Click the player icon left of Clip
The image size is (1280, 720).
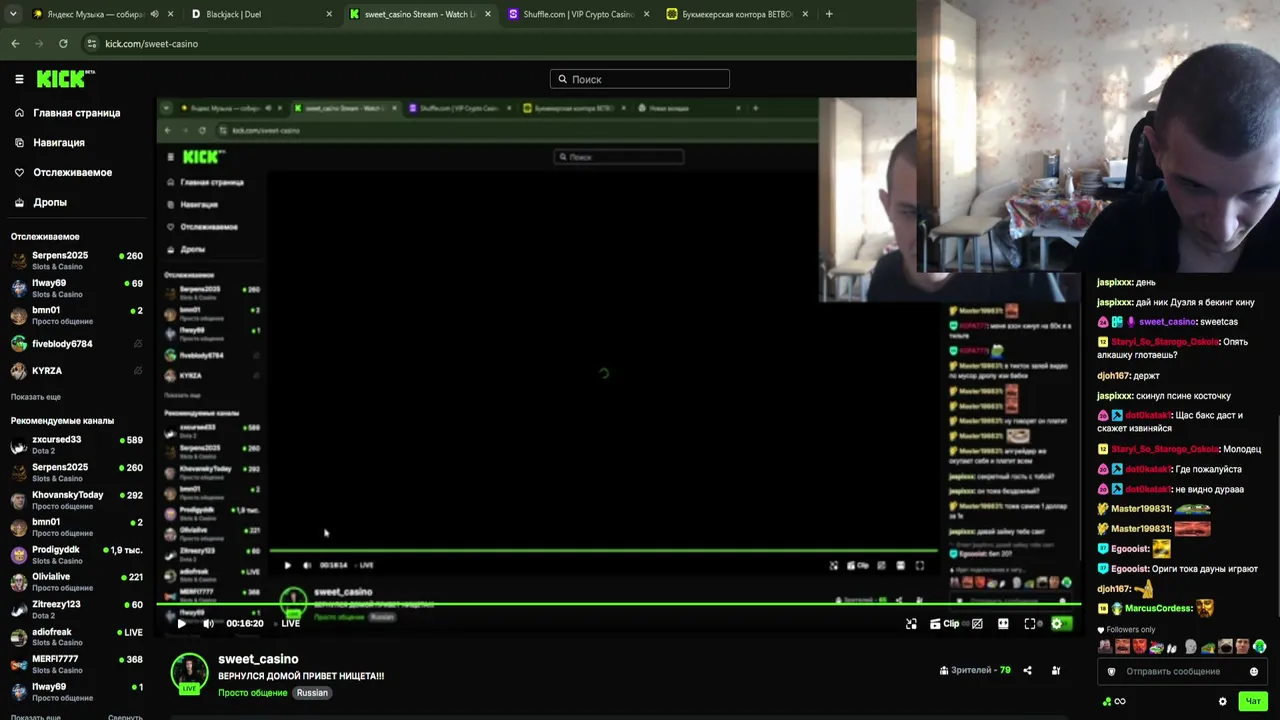[x=911, y=624]
